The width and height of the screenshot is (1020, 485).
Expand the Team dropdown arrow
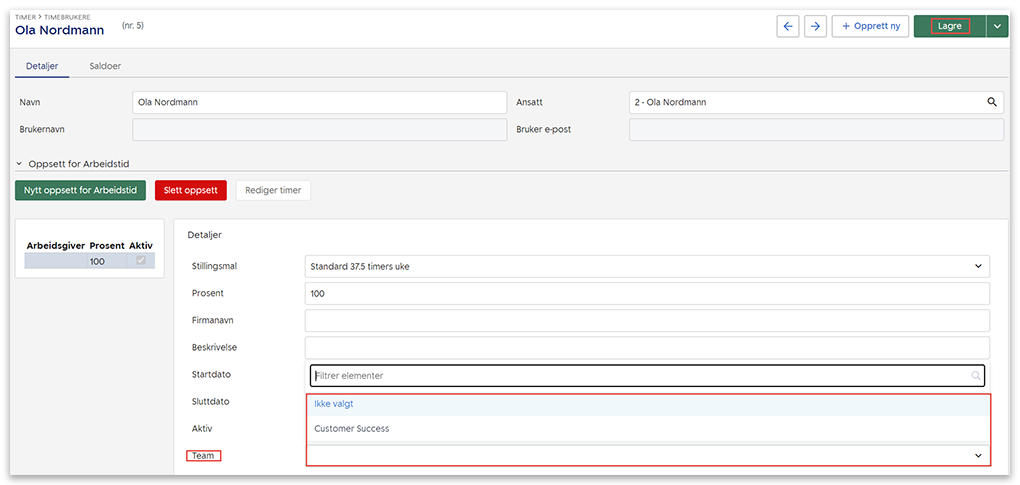click(977, 455)
